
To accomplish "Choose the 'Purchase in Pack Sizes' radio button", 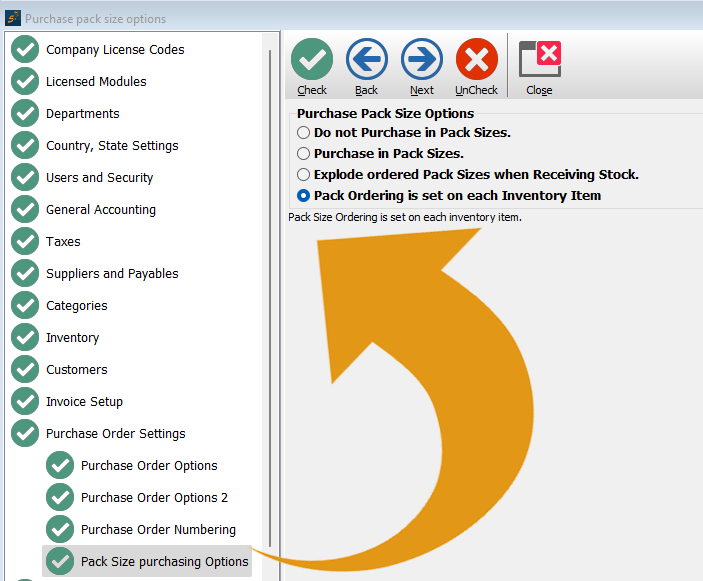I will click(304, 154).
